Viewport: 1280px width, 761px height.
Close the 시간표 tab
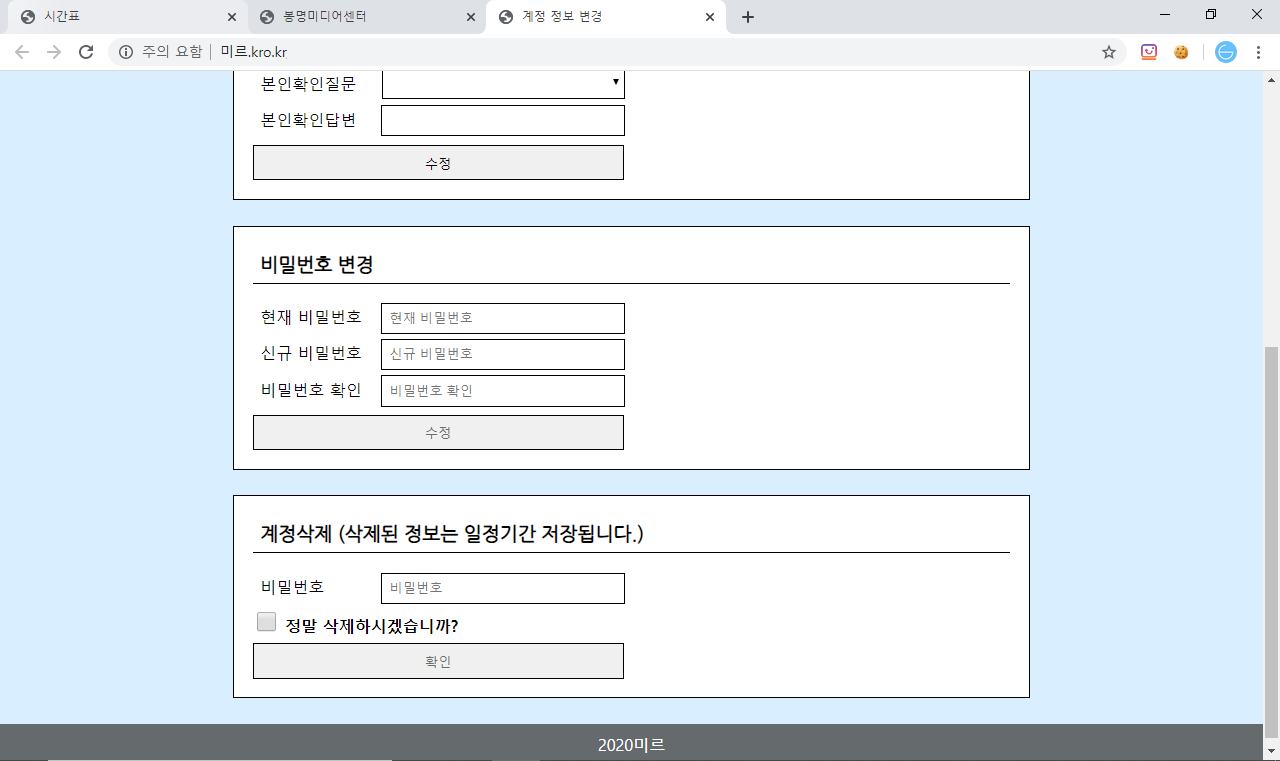click(231, 17)
